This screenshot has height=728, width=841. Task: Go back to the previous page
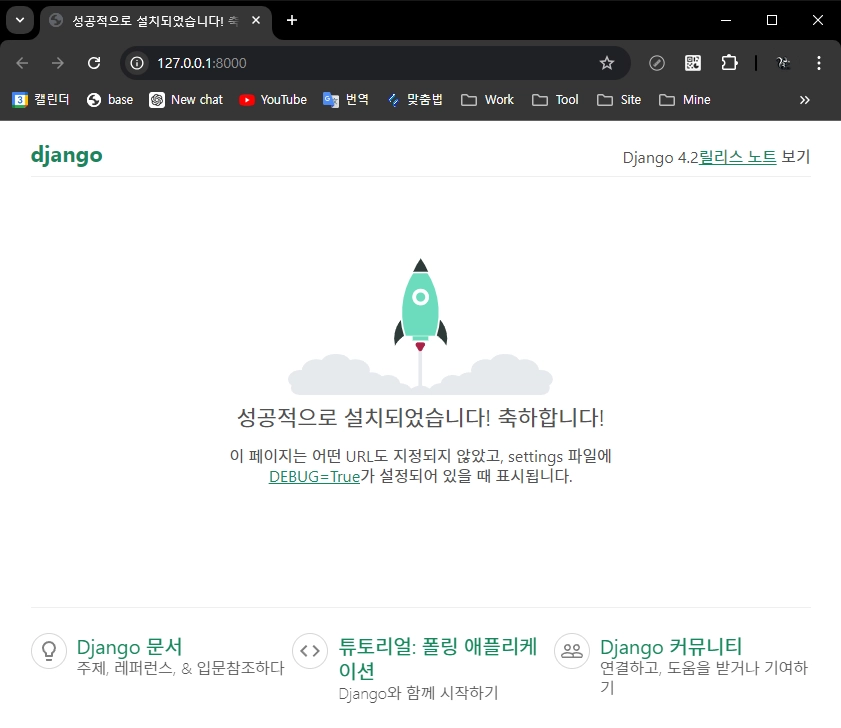click(22, 63)
